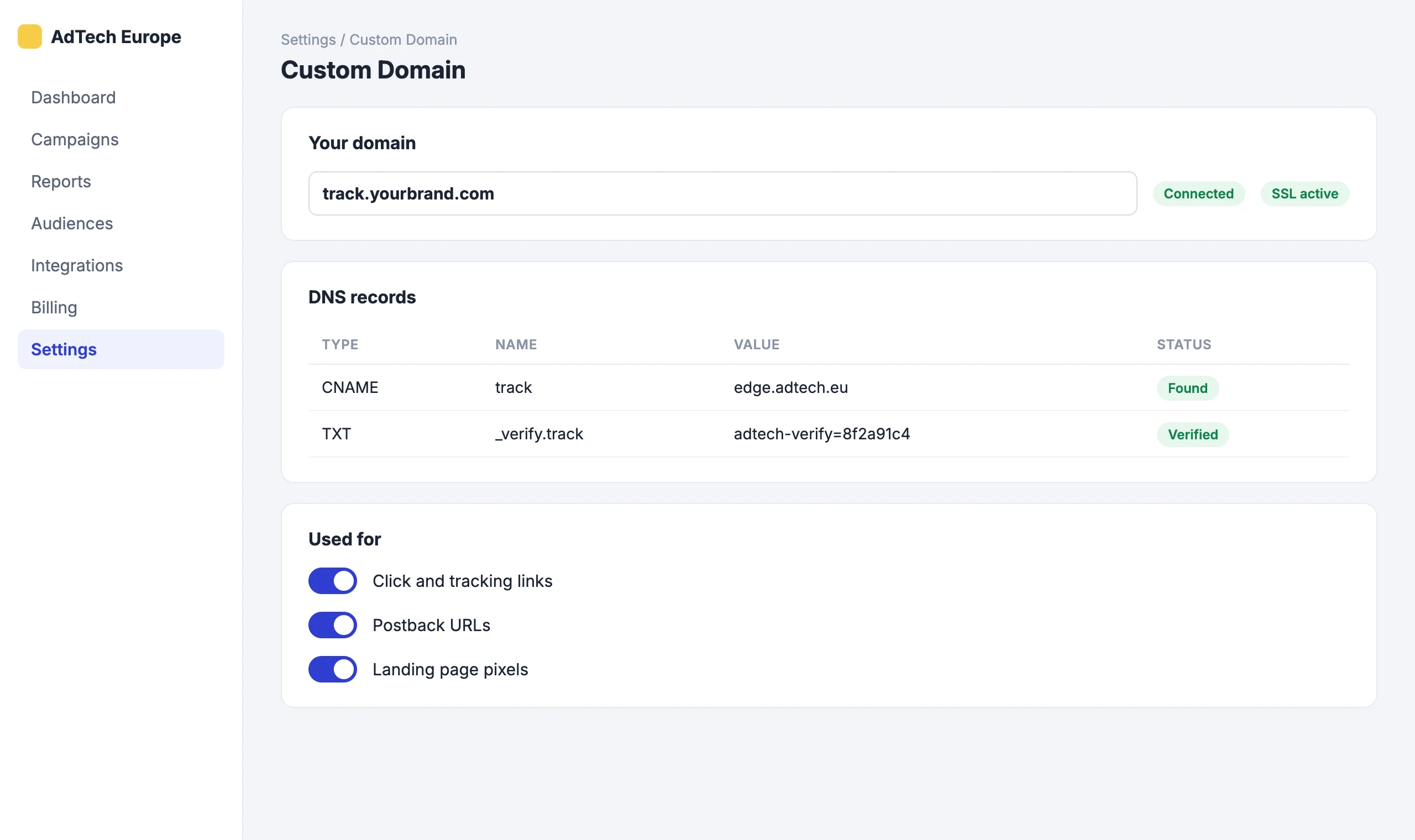Click the Custom Domain breadcrumb

(403, 40)
